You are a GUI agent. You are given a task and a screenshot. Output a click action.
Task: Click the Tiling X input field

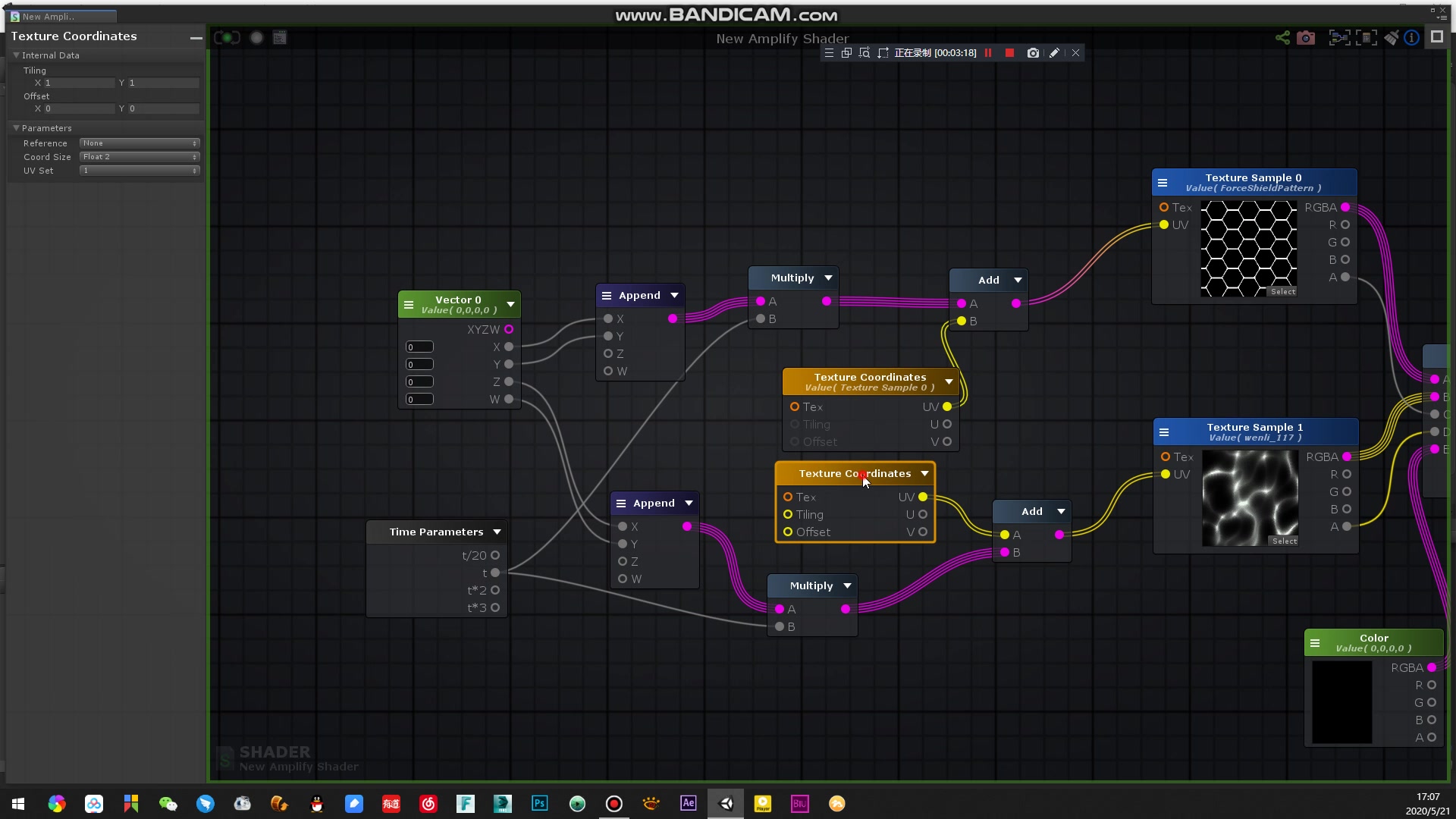[x=79, y=83]
